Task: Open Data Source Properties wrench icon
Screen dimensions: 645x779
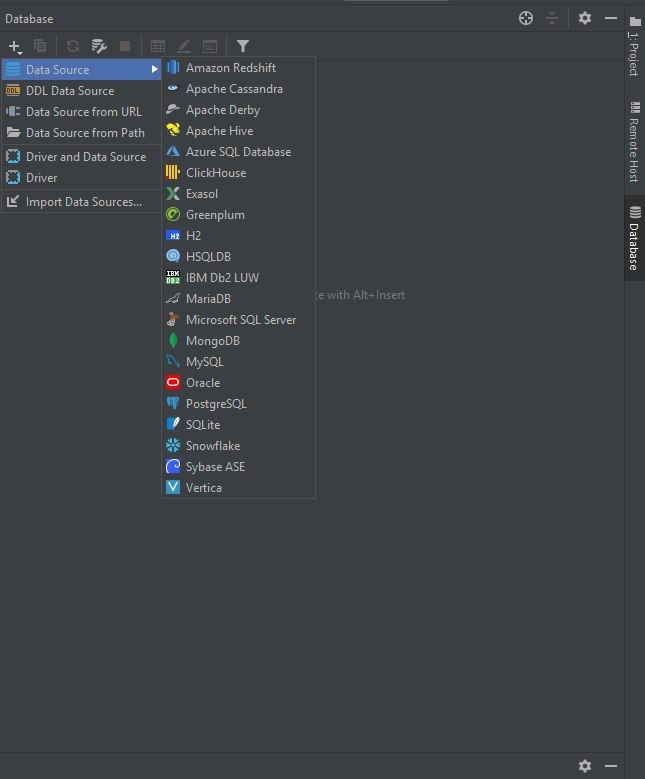Action: click(99, 46)
